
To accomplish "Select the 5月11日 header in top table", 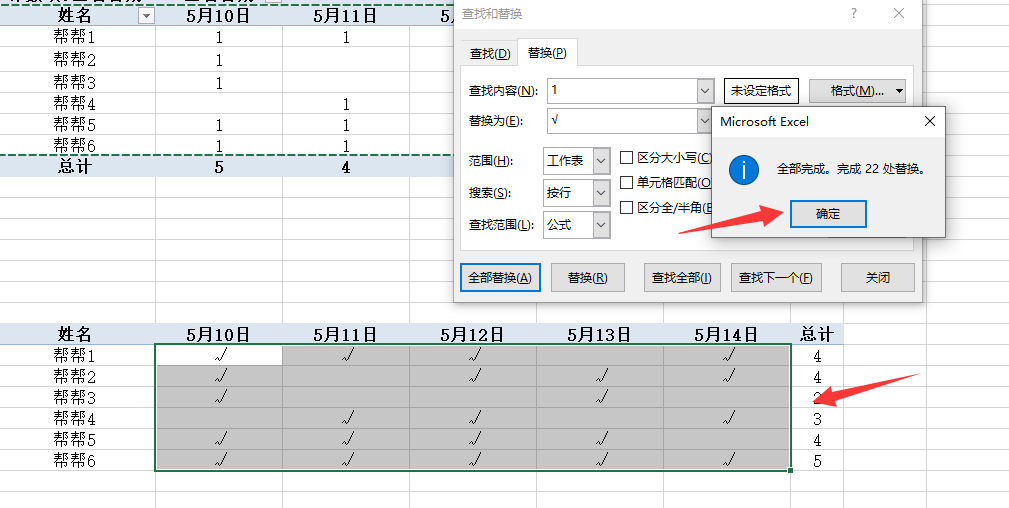I will click(346, 16).
